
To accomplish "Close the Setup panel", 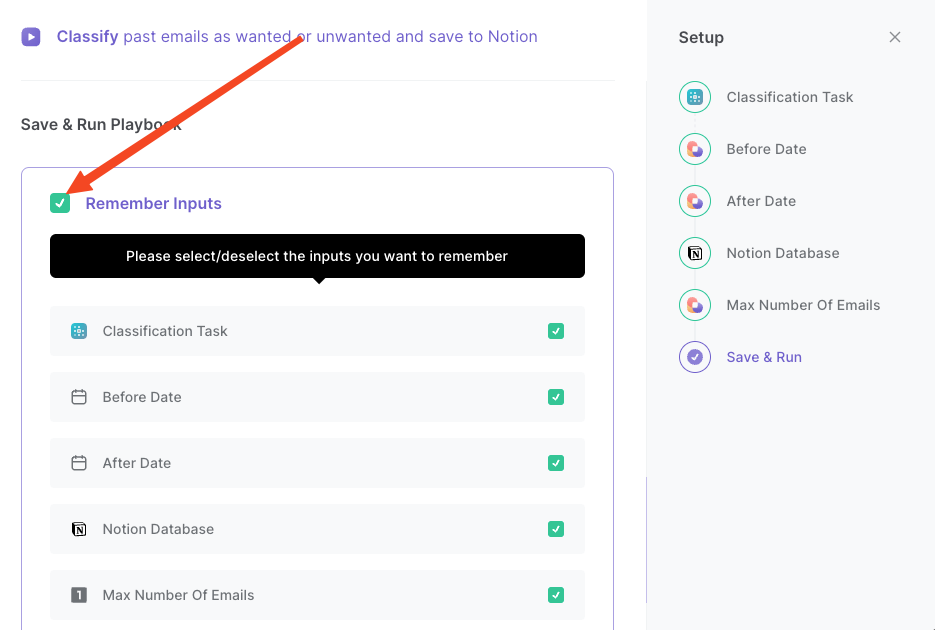I will [894, 37].
